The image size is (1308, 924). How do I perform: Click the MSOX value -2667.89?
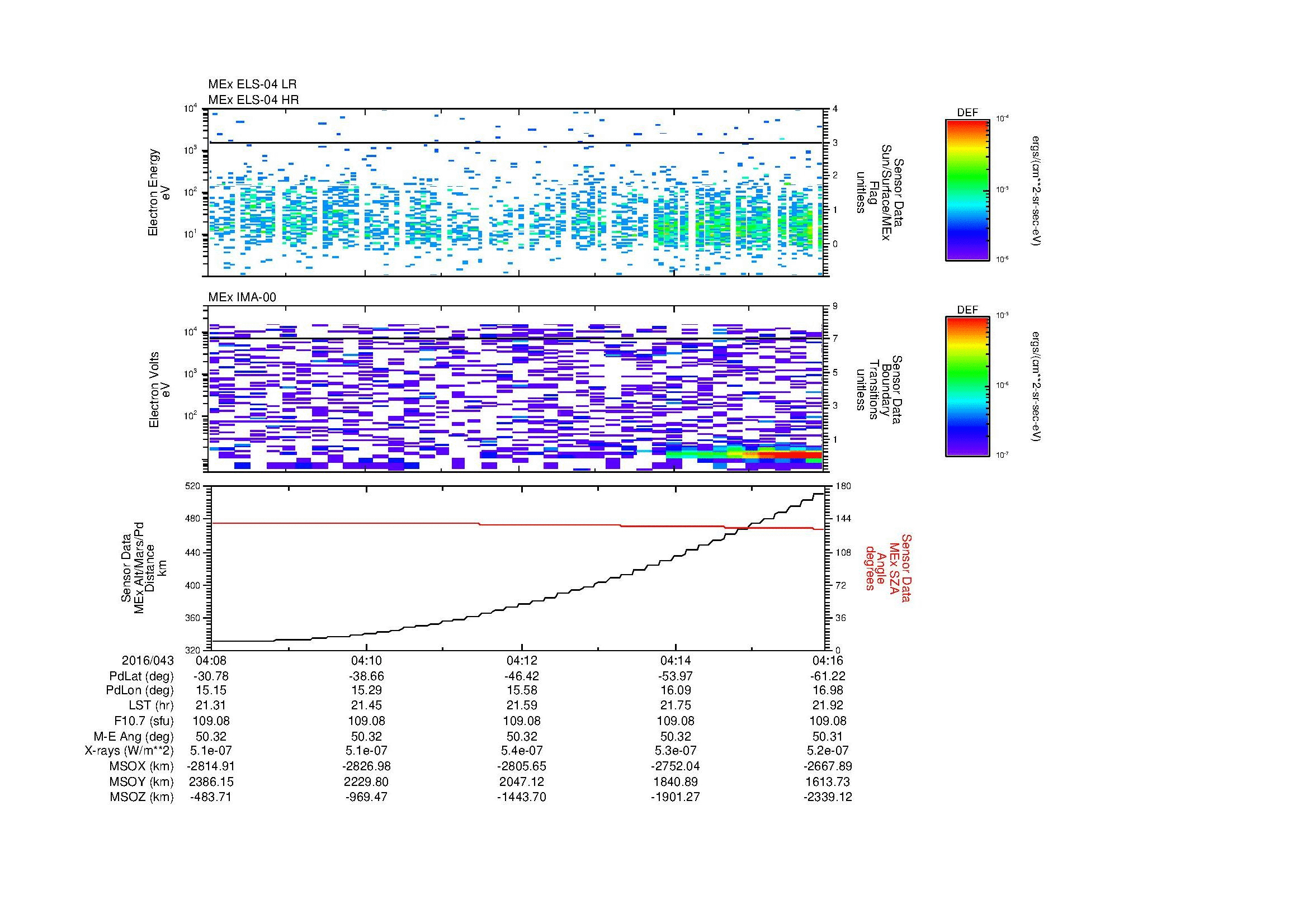coord(827,766)
